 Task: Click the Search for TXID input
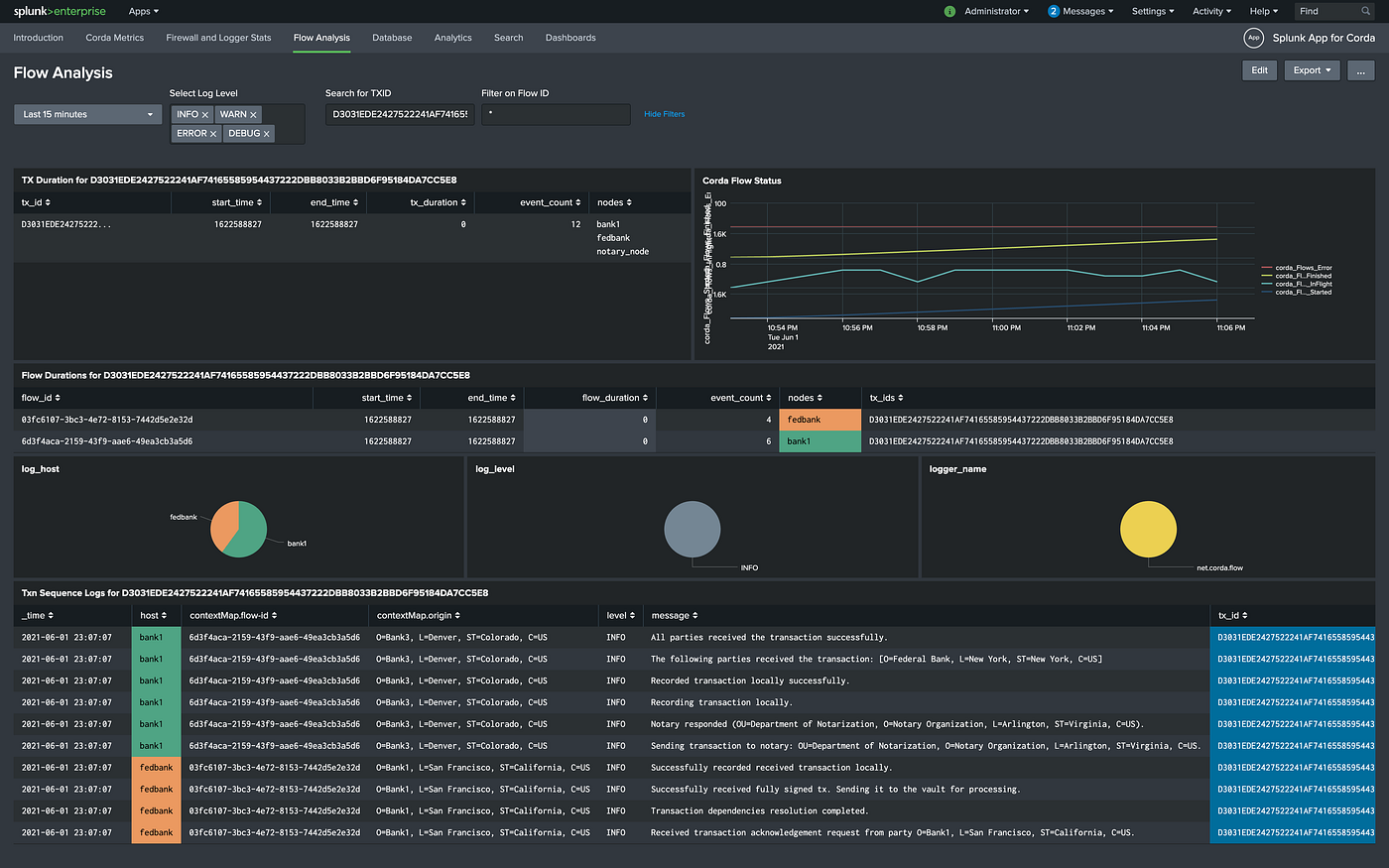400,114
